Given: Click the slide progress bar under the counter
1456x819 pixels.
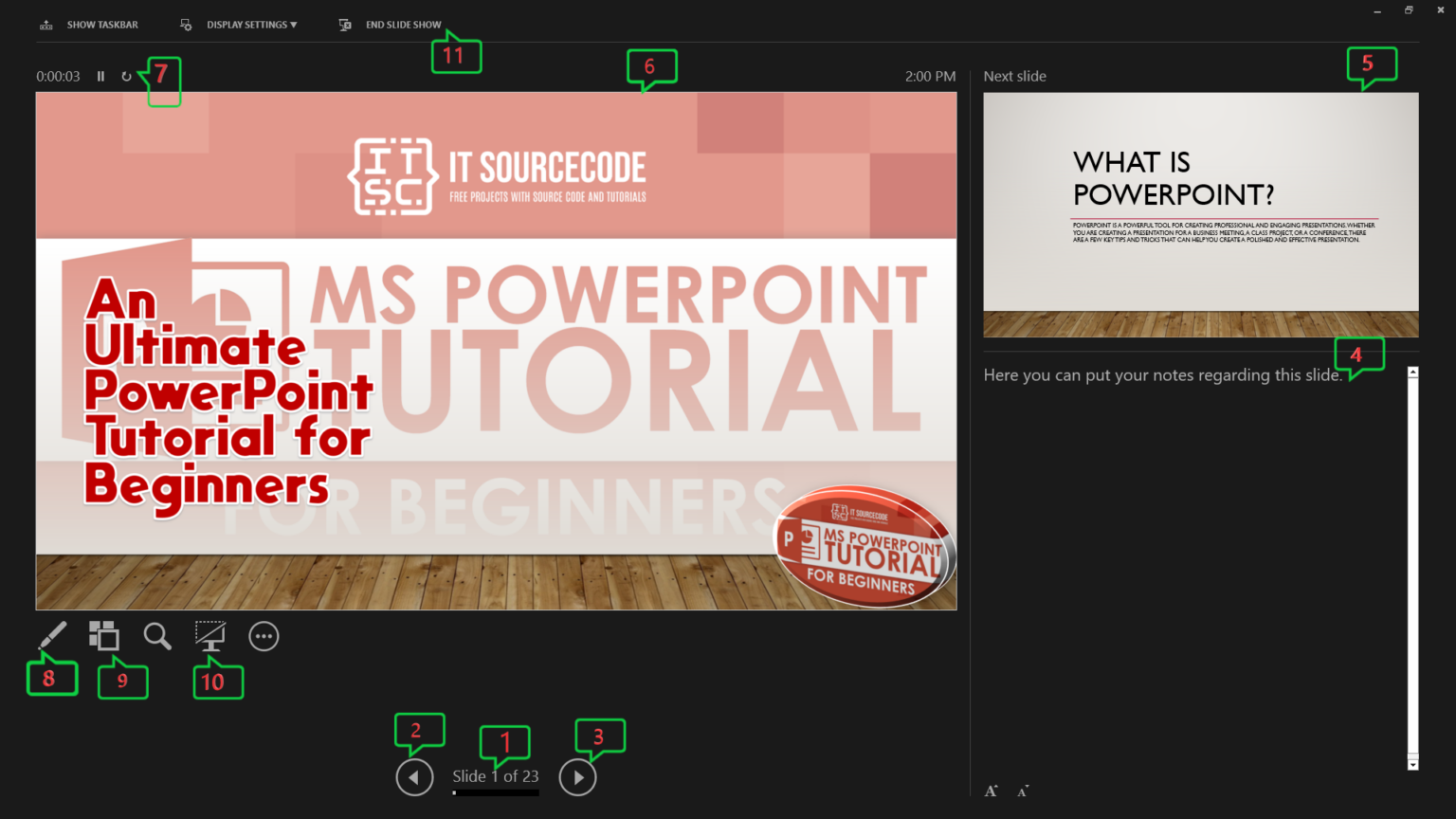Looking at the screenshot, I should click(495, 792).
